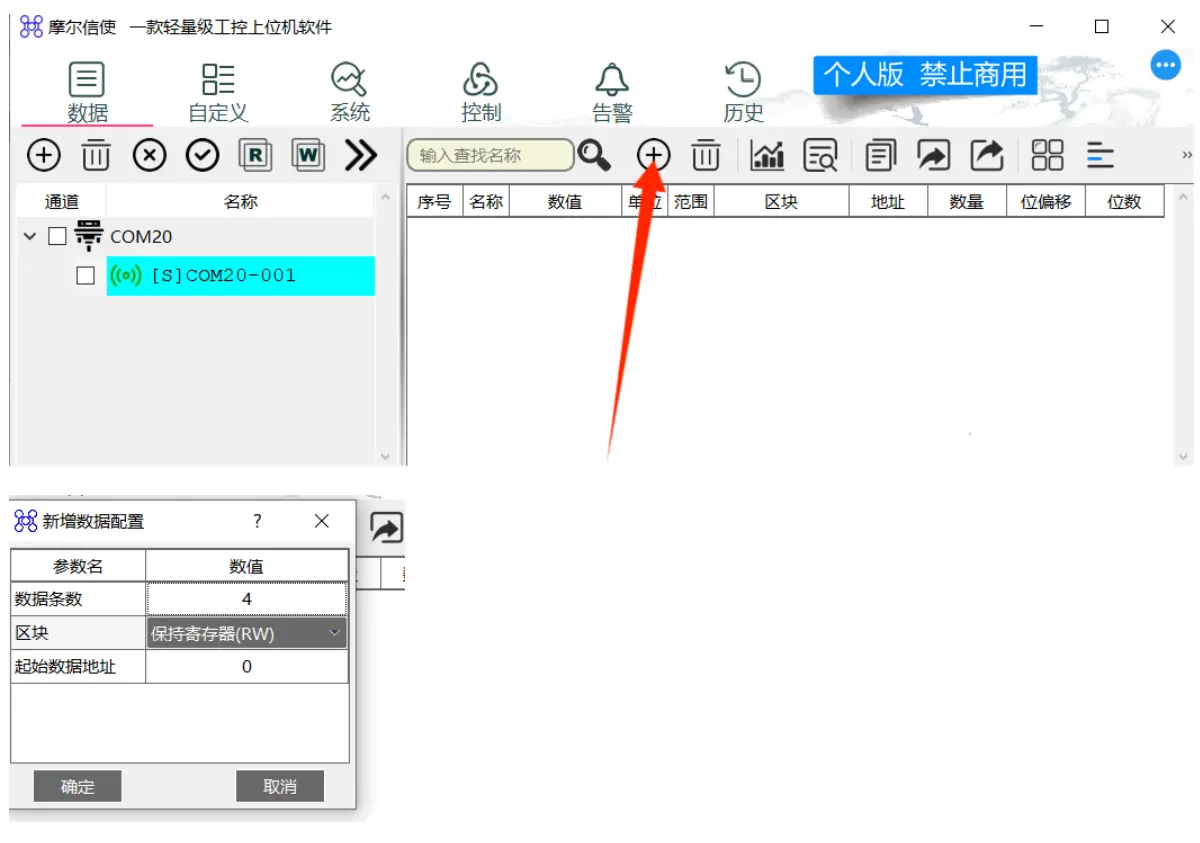Cancel with the 取消 button
The image size is (1200, 843).
[x=280, y=786]
